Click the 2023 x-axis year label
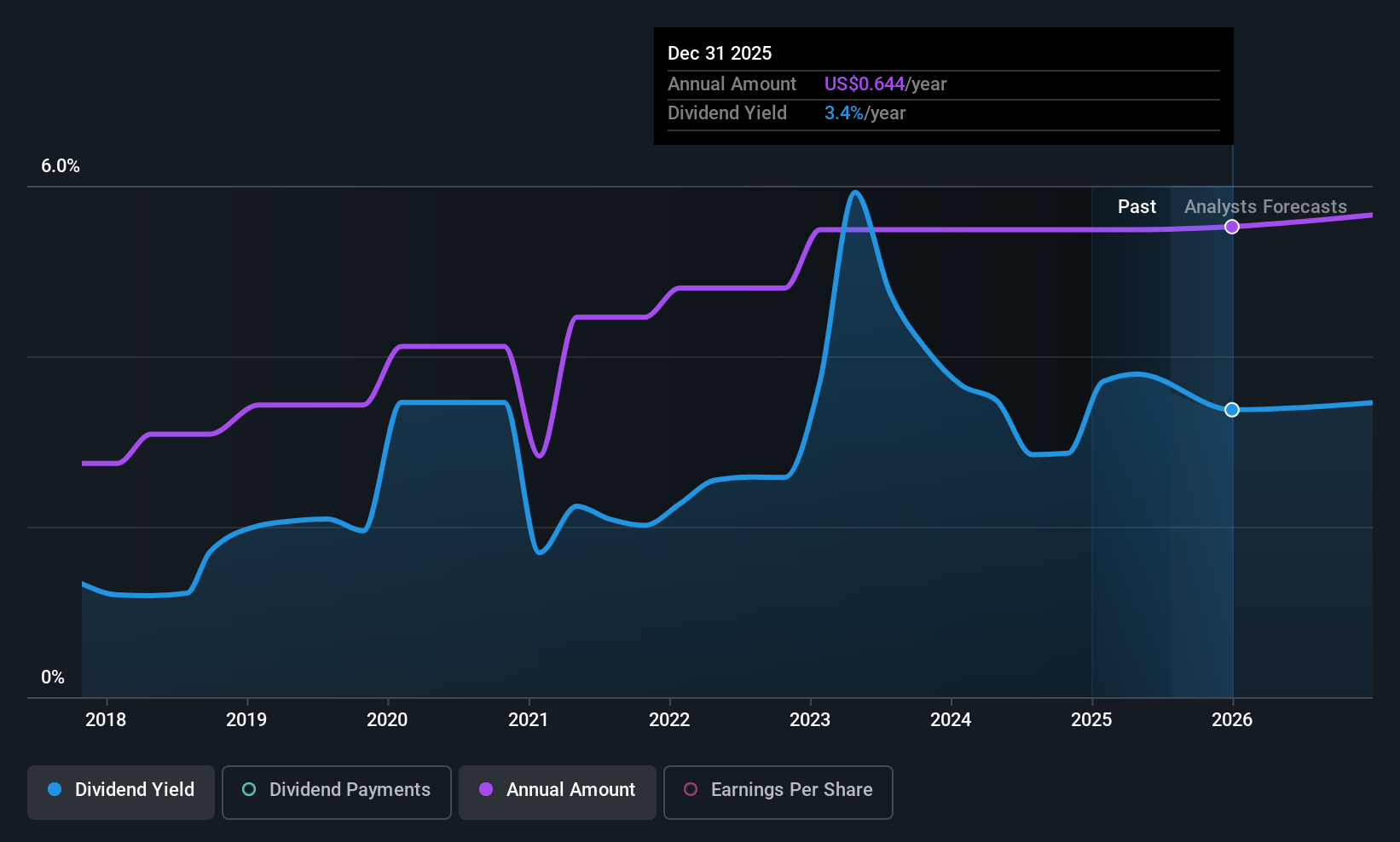Viewport: 1400px width, 842px height. (810, 720)
